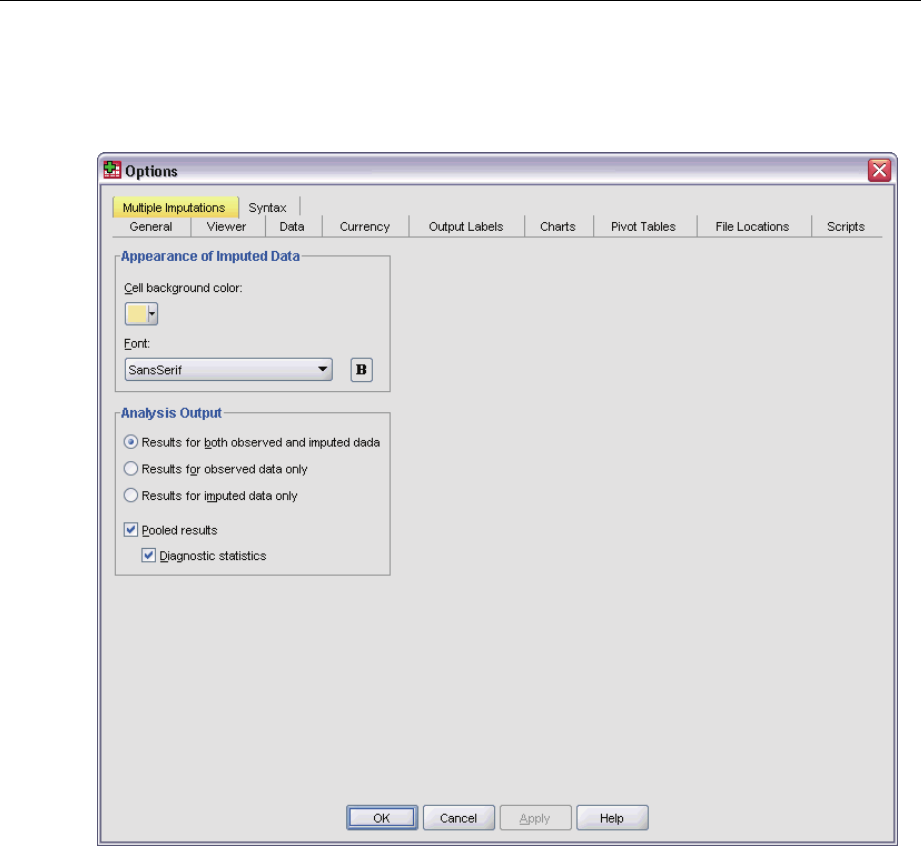This screenshot has width=921, height=846.
Task: Open the Currency tab
Action: (365, 227)
